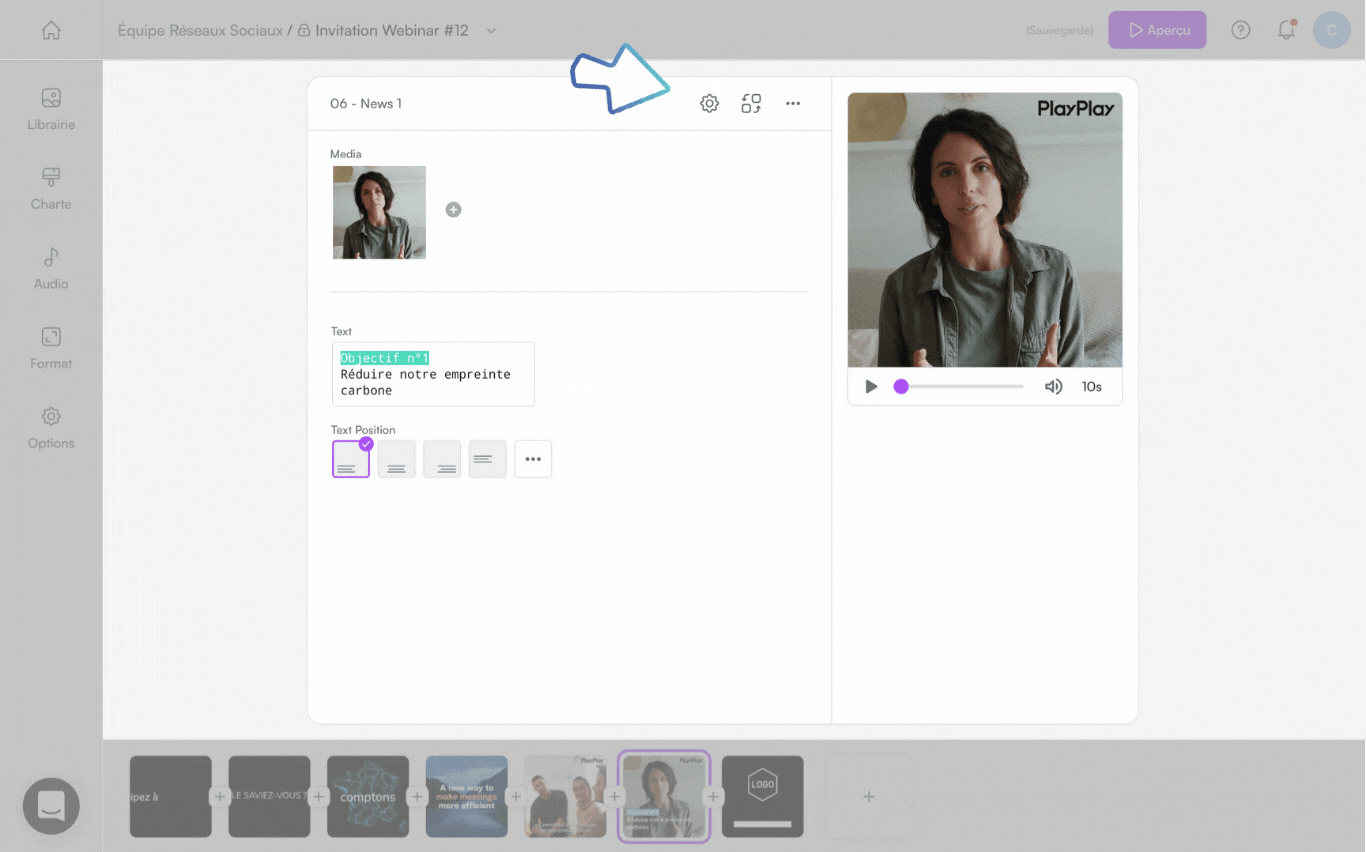The image size is (1366, 852).
Task: Open the Options sidebar item
Action: [51, 427]
